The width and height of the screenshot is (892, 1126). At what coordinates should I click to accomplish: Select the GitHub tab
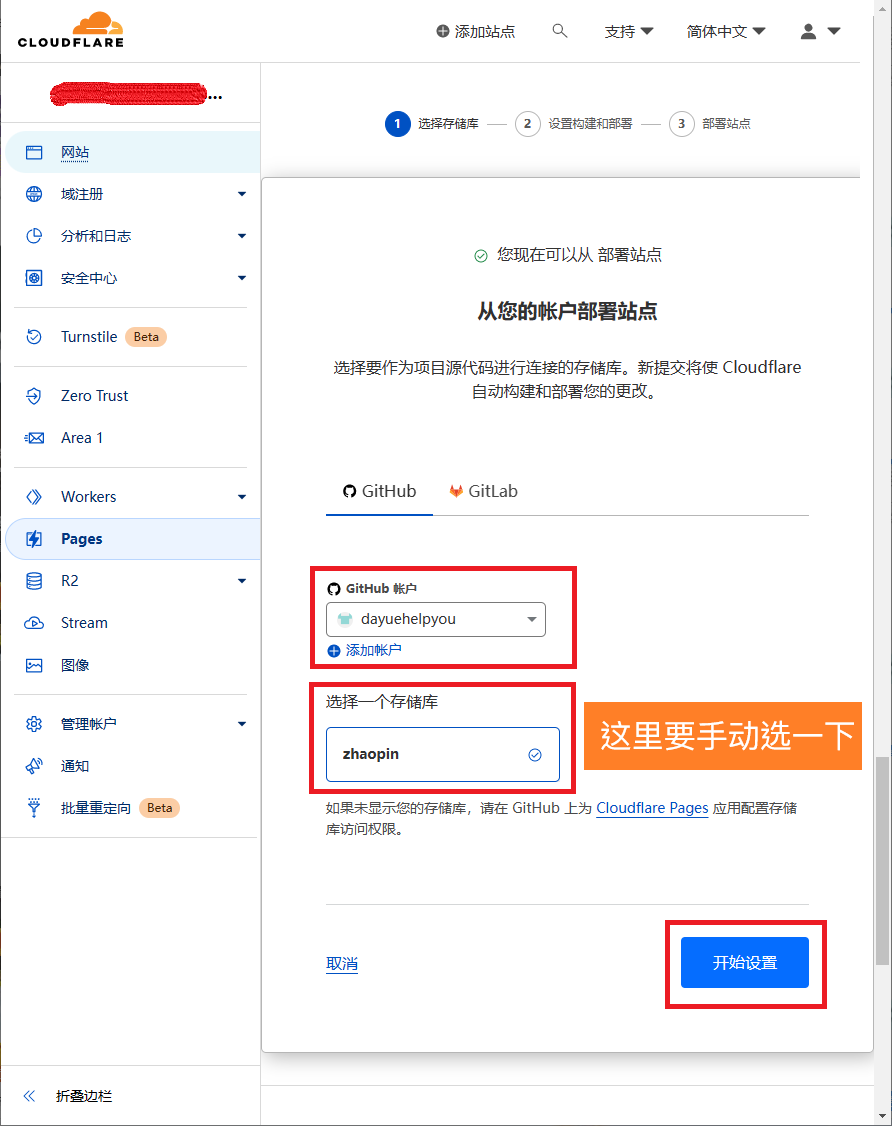pyautogui.click(x=379, y=491)
